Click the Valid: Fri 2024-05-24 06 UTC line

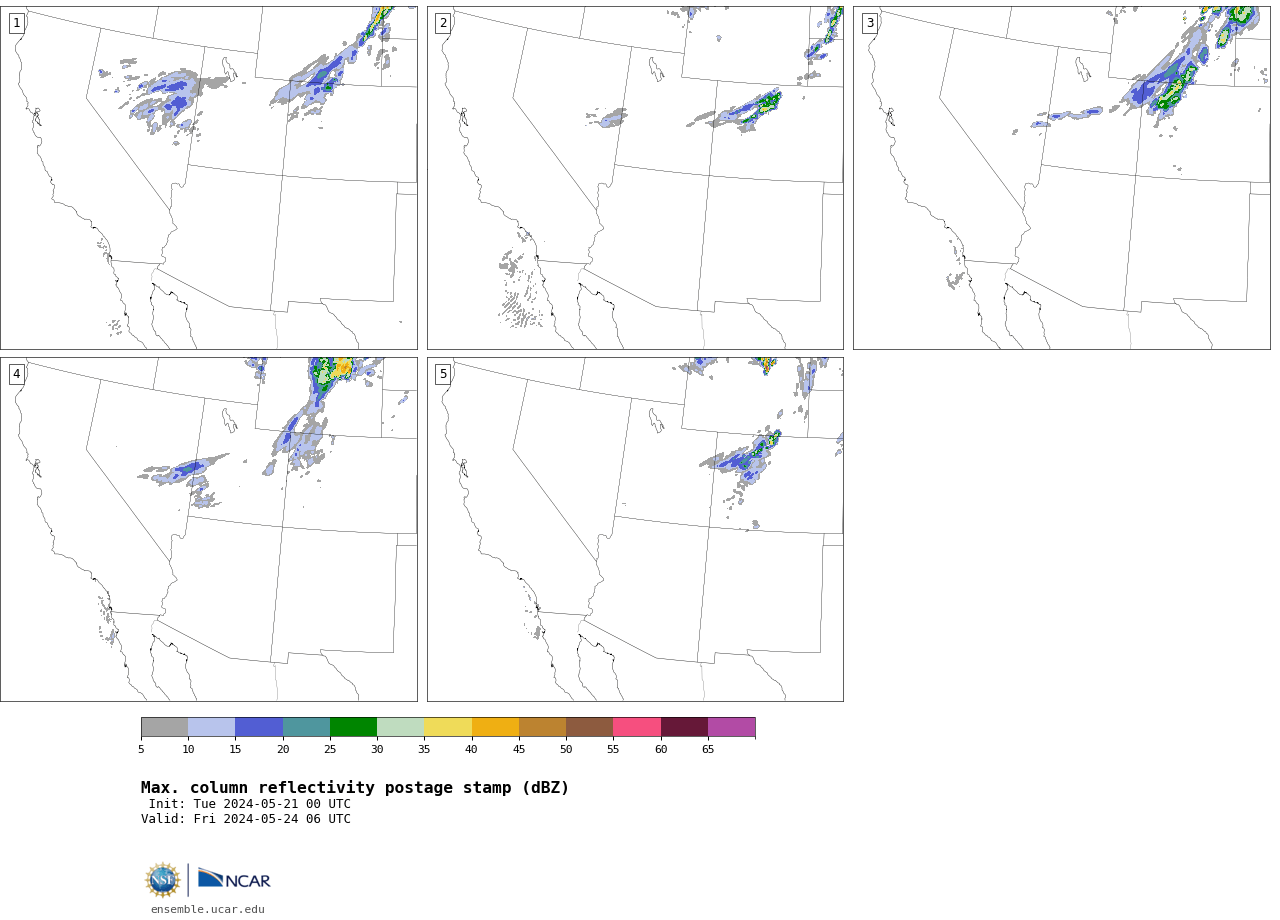[x=246, y=819]
